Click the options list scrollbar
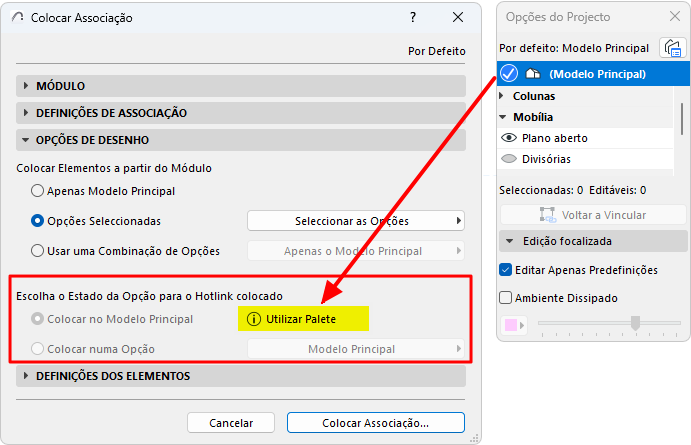This screenshot has height=445, width=691. coord(682,120)
